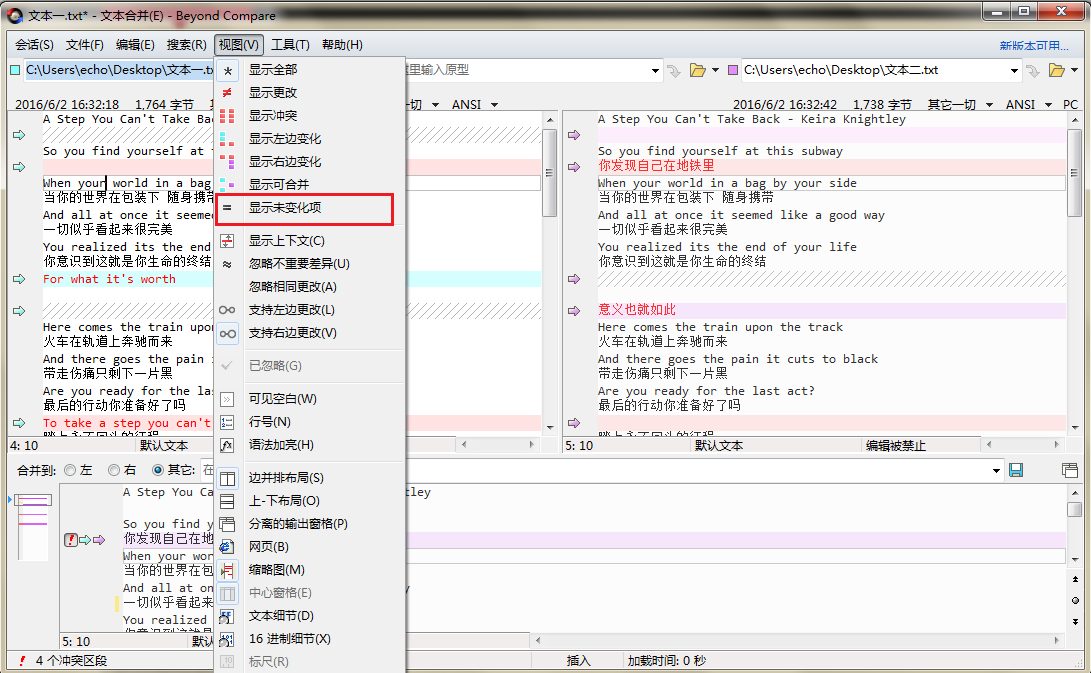Click the save merged output disk icon
This screenshot has height=673, width=1091.
(1016, 470)
